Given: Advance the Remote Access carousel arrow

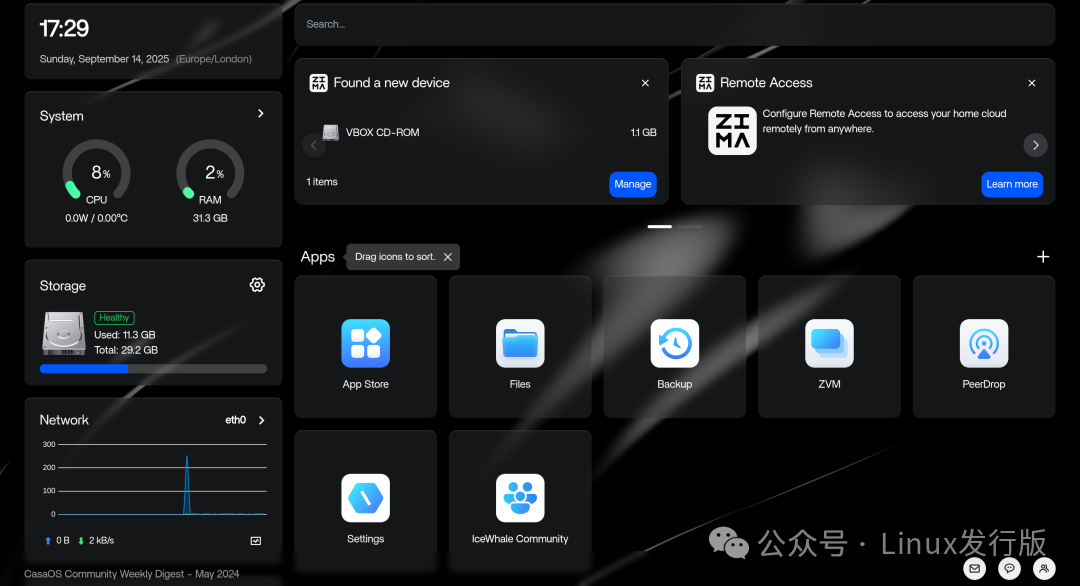Looking at the screenshot, I should tap(1035, 145).
